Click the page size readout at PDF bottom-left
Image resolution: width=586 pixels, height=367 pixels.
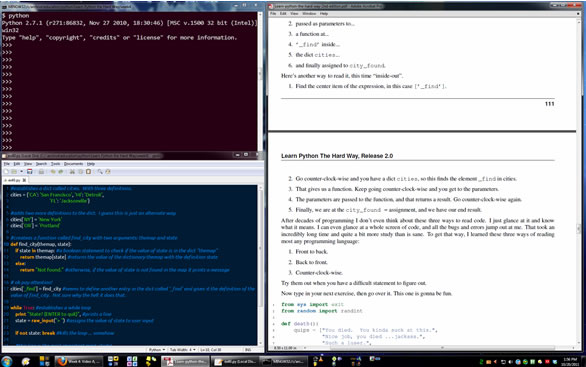coord(285,348)
